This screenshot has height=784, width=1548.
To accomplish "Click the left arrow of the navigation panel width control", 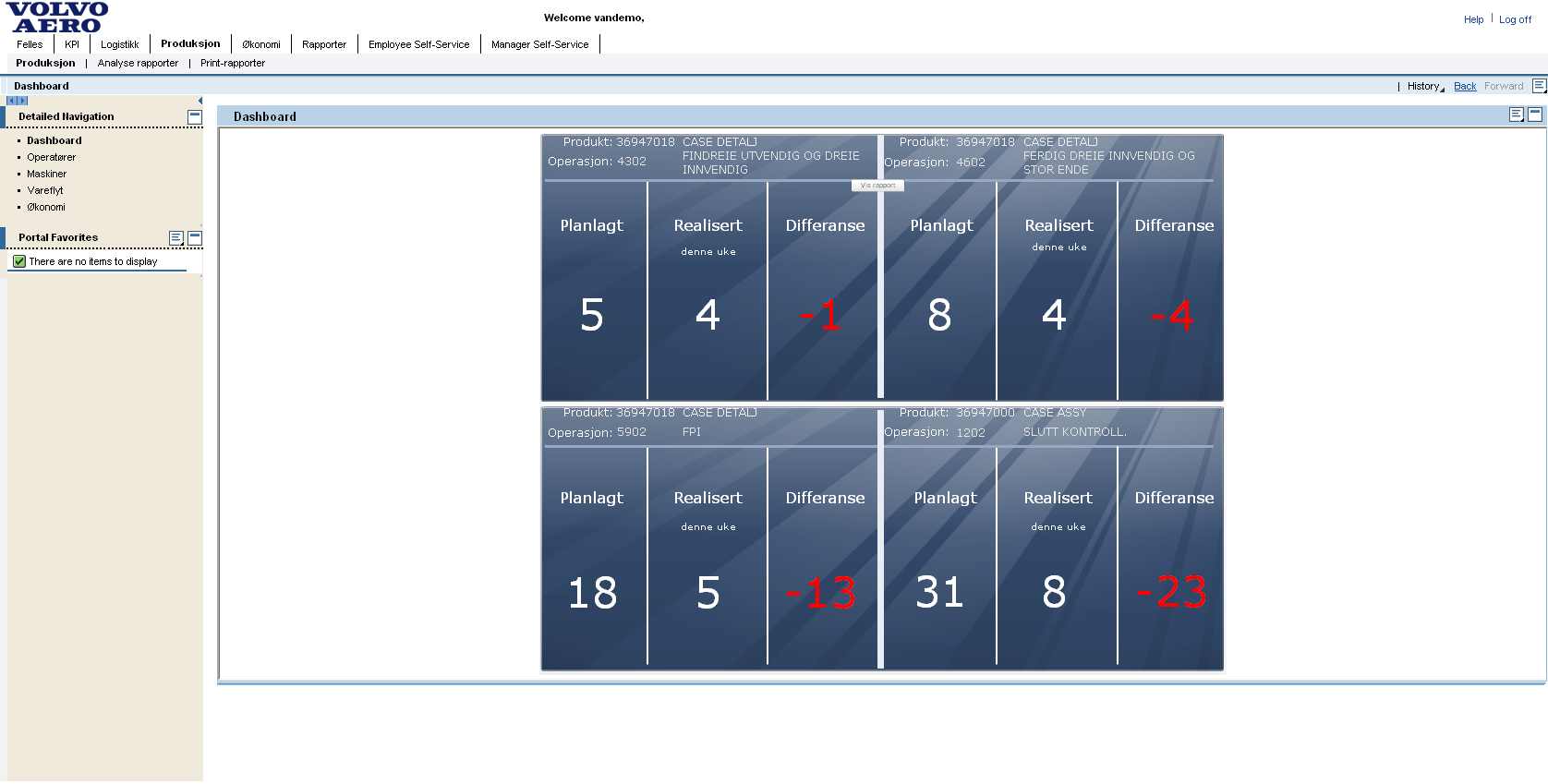I will 11,101.
